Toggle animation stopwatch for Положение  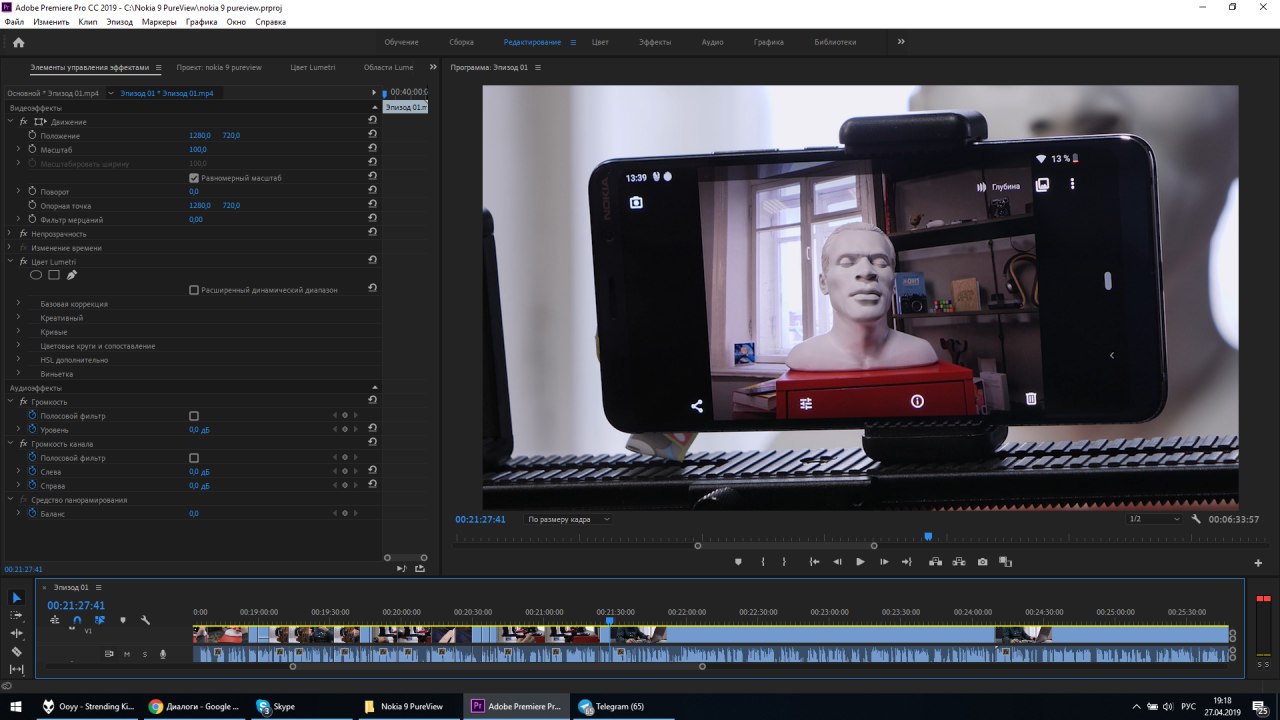point(32,135)
